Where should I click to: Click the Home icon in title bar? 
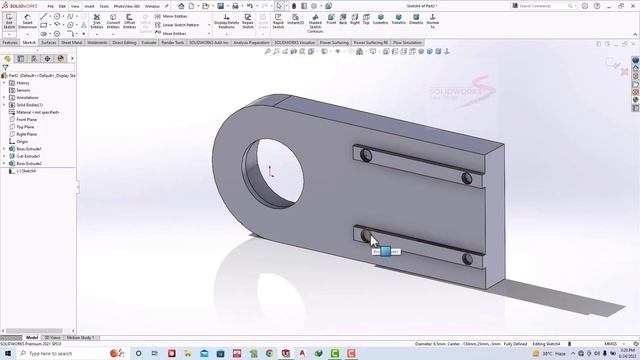tap(181, 6)
